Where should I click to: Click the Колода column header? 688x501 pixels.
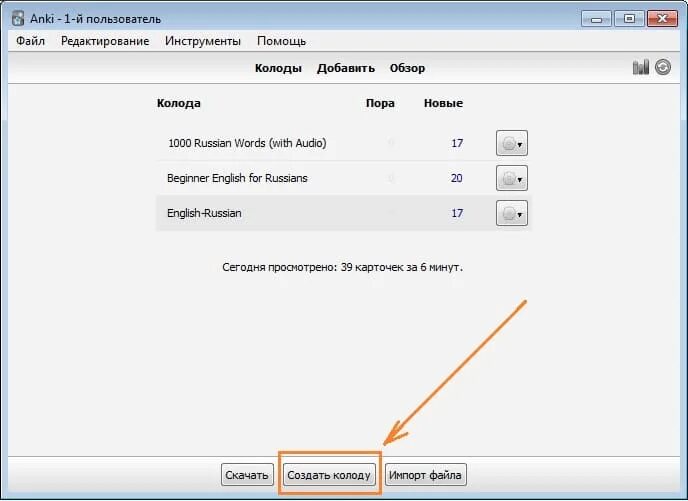pyautogui.click(x=179, y=103)
